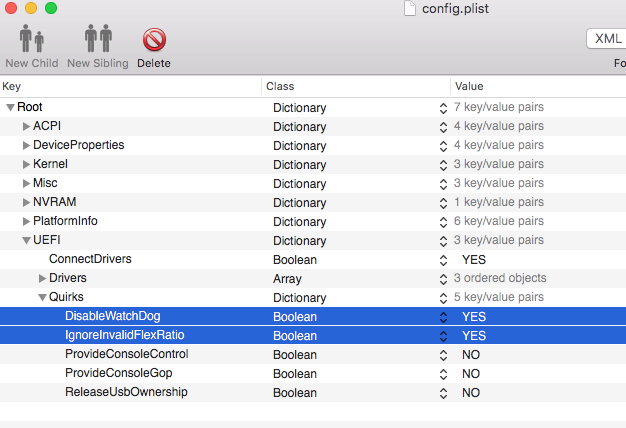Expand the Misc dictionary
This screenshot has width=626, height=428.
(x=26, y=183)
